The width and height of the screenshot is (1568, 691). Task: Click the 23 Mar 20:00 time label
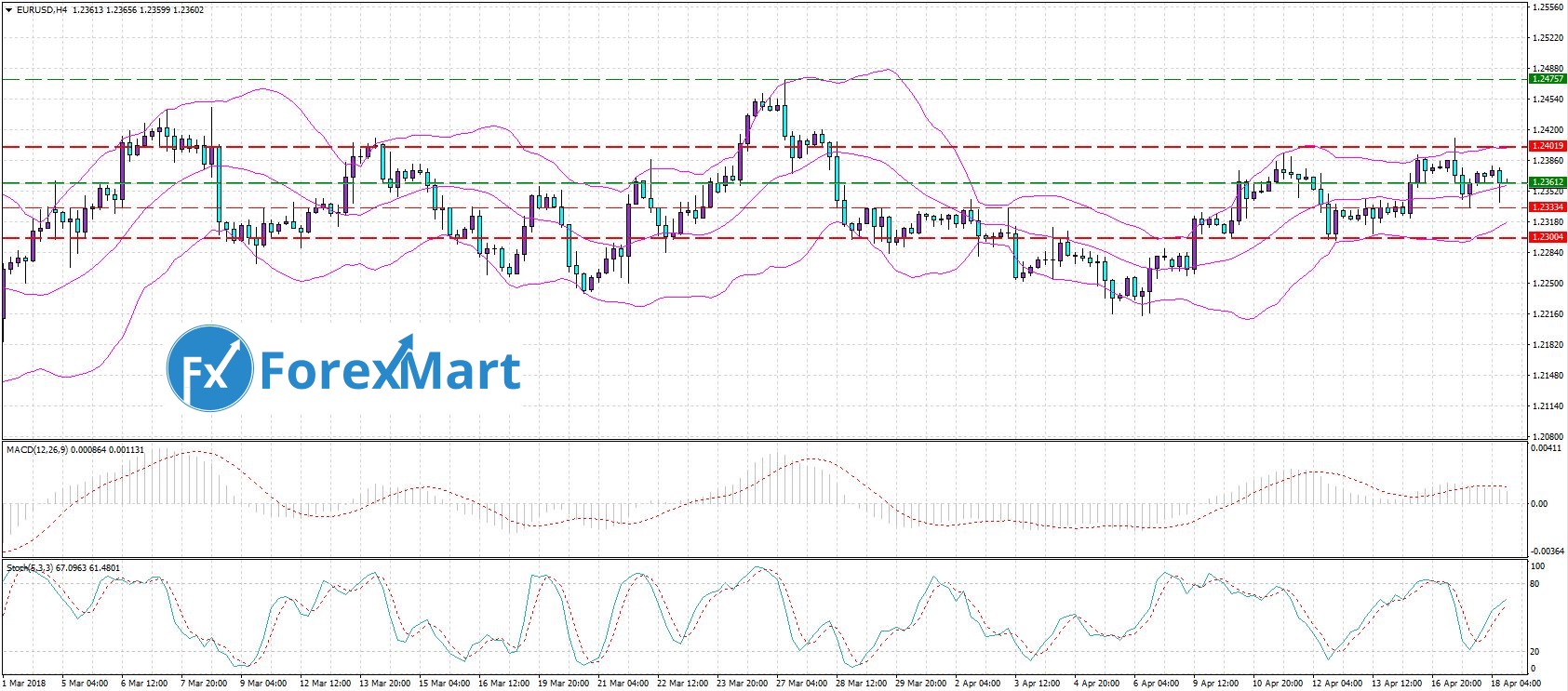point(742,684)
